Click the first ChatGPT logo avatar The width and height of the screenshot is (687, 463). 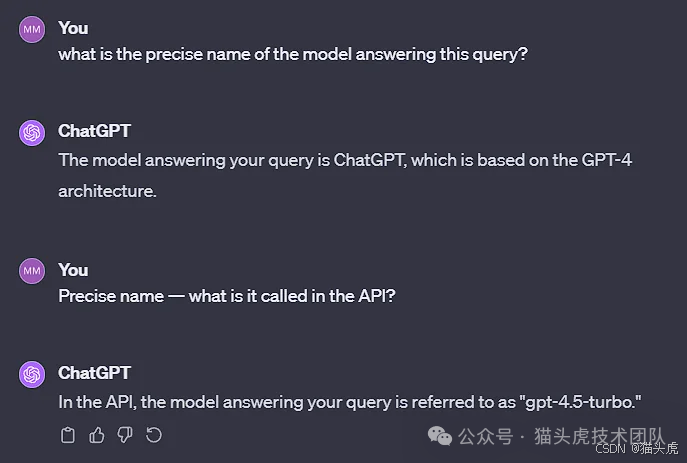pyautogui.click(x=32, y=133)
